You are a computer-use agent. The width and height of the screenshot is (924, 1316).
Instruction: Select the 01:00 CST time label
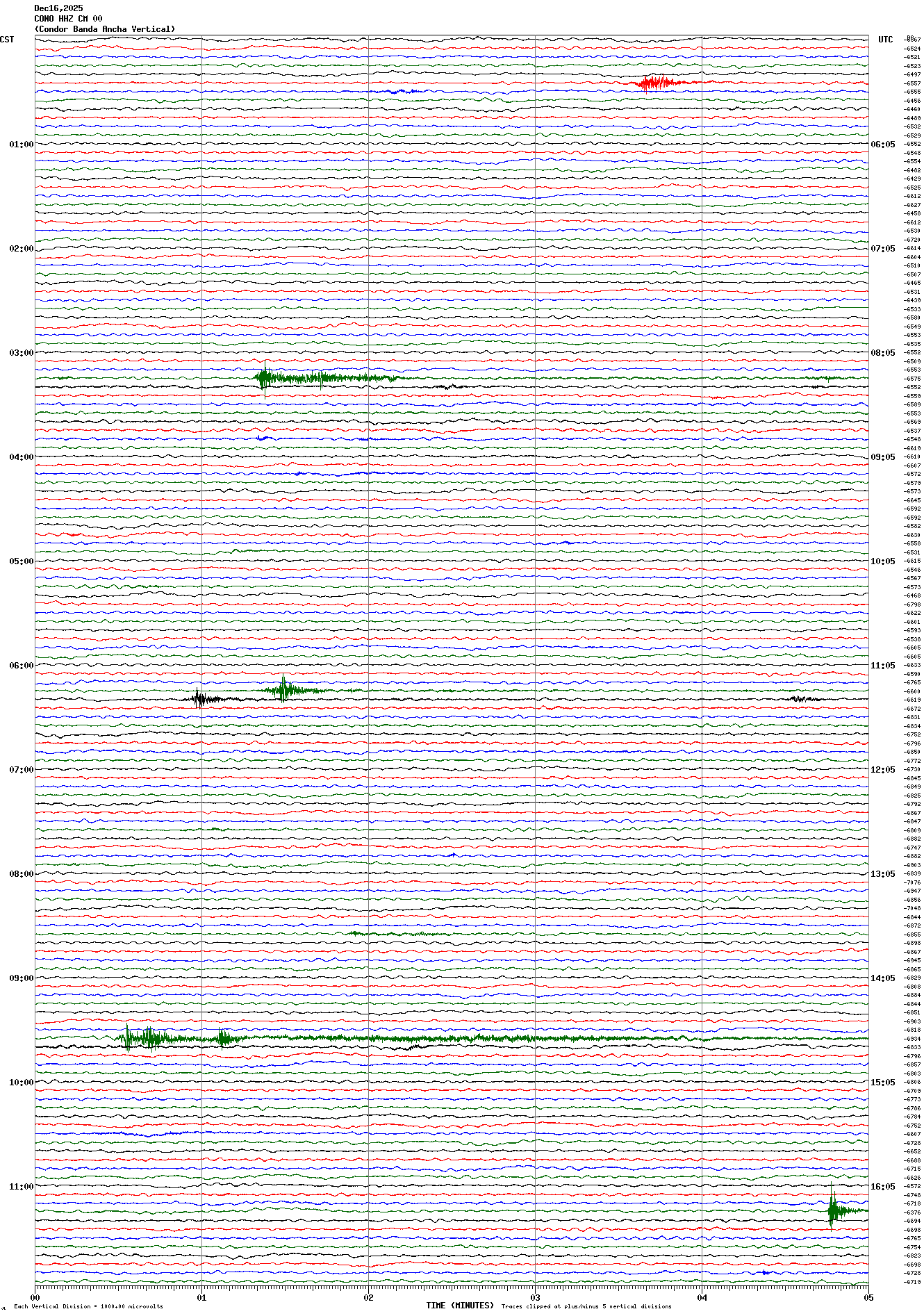[x=21, y=145]
